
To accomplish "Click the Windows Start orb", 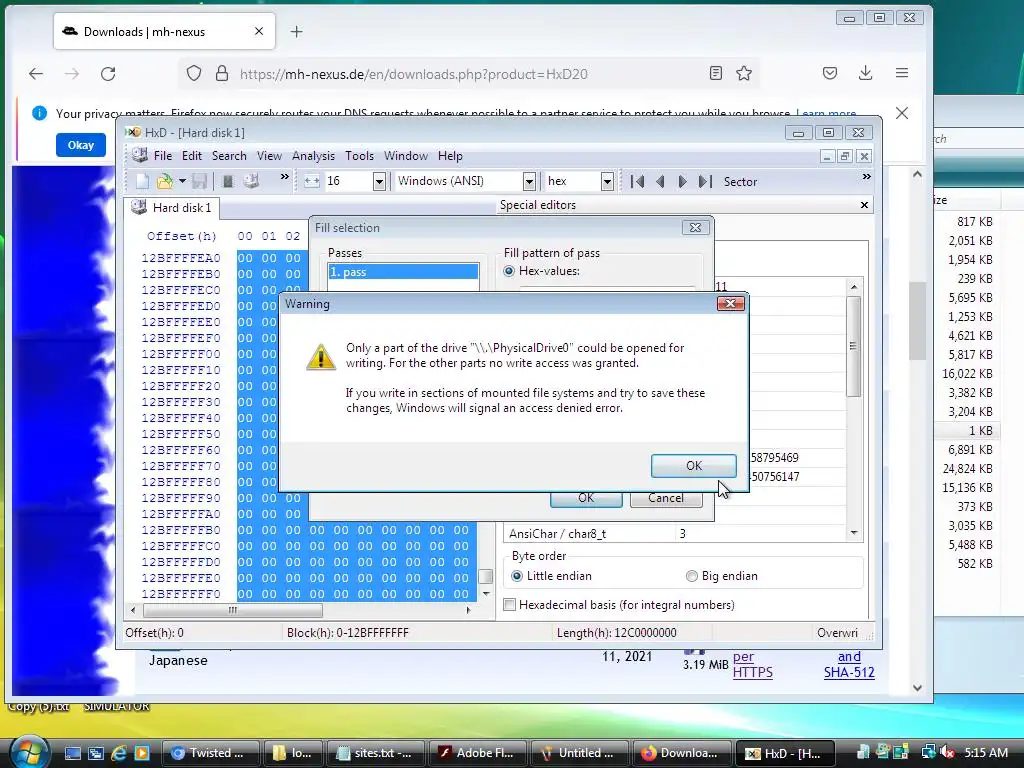I will tap(28, 752).
